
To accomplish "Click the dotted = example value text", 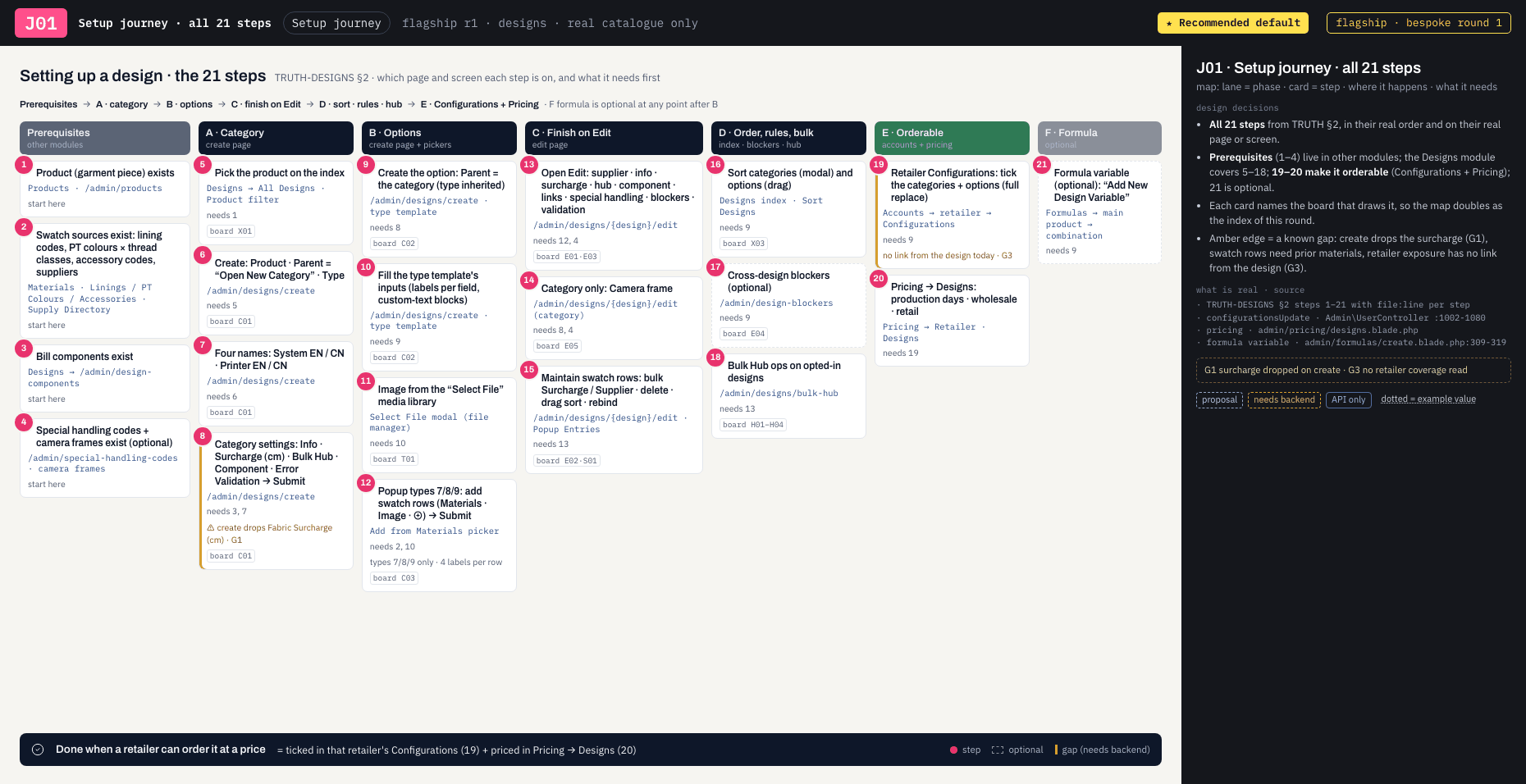I will [1428, 399].
